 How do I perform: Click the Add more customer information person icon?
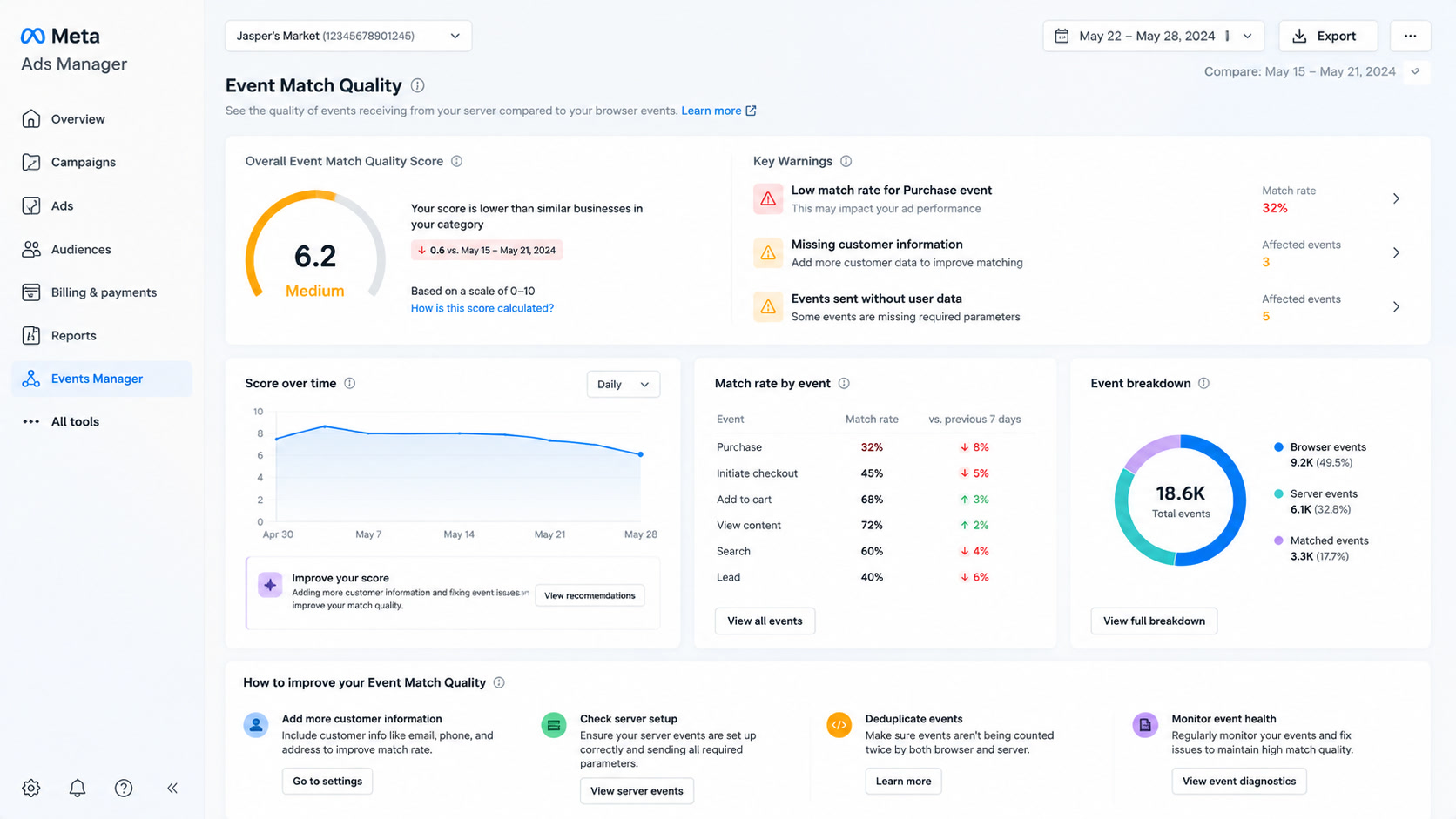[x=256, y=724]
